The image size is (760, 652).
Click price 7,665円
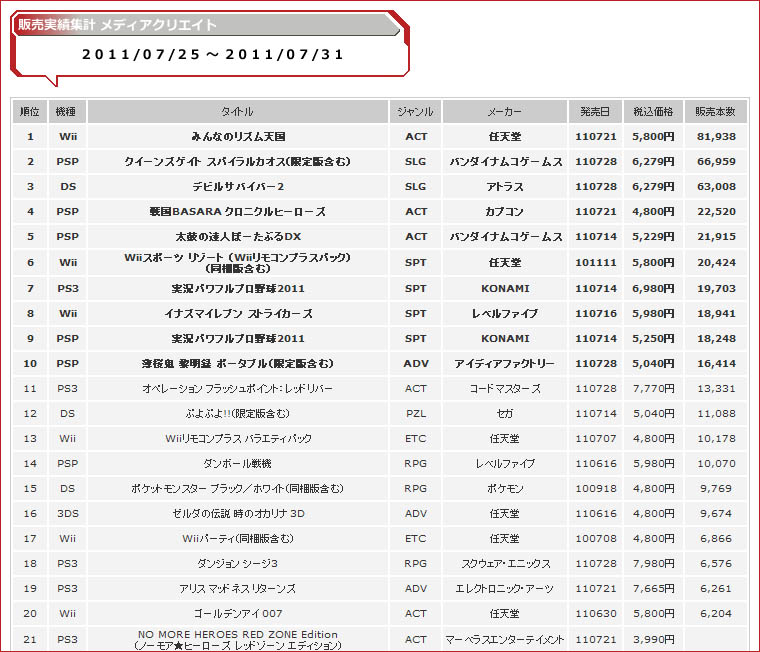click(653, 588)
